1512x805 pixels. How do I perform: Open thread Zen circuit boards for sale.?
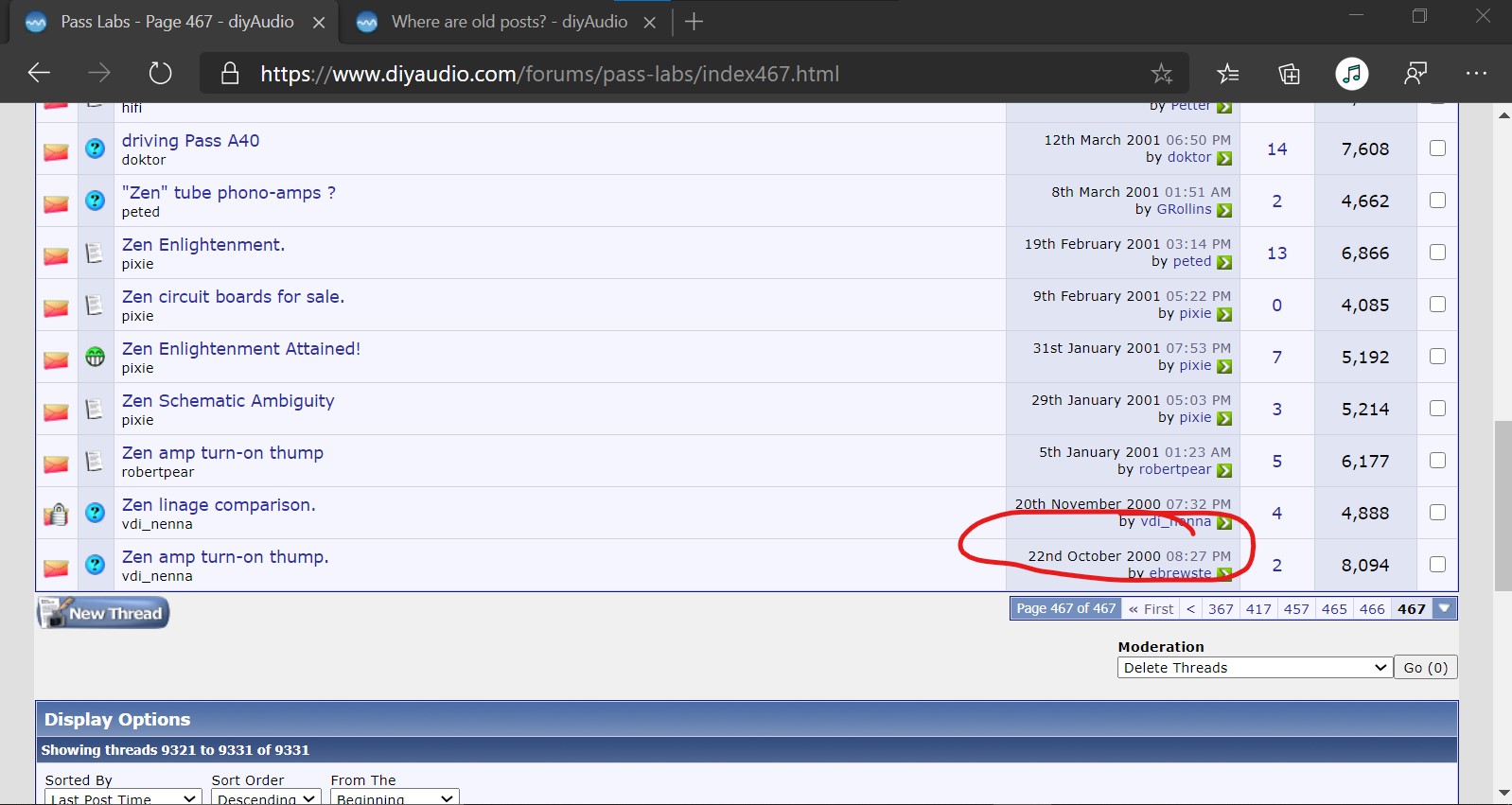[x=233, y=296]
